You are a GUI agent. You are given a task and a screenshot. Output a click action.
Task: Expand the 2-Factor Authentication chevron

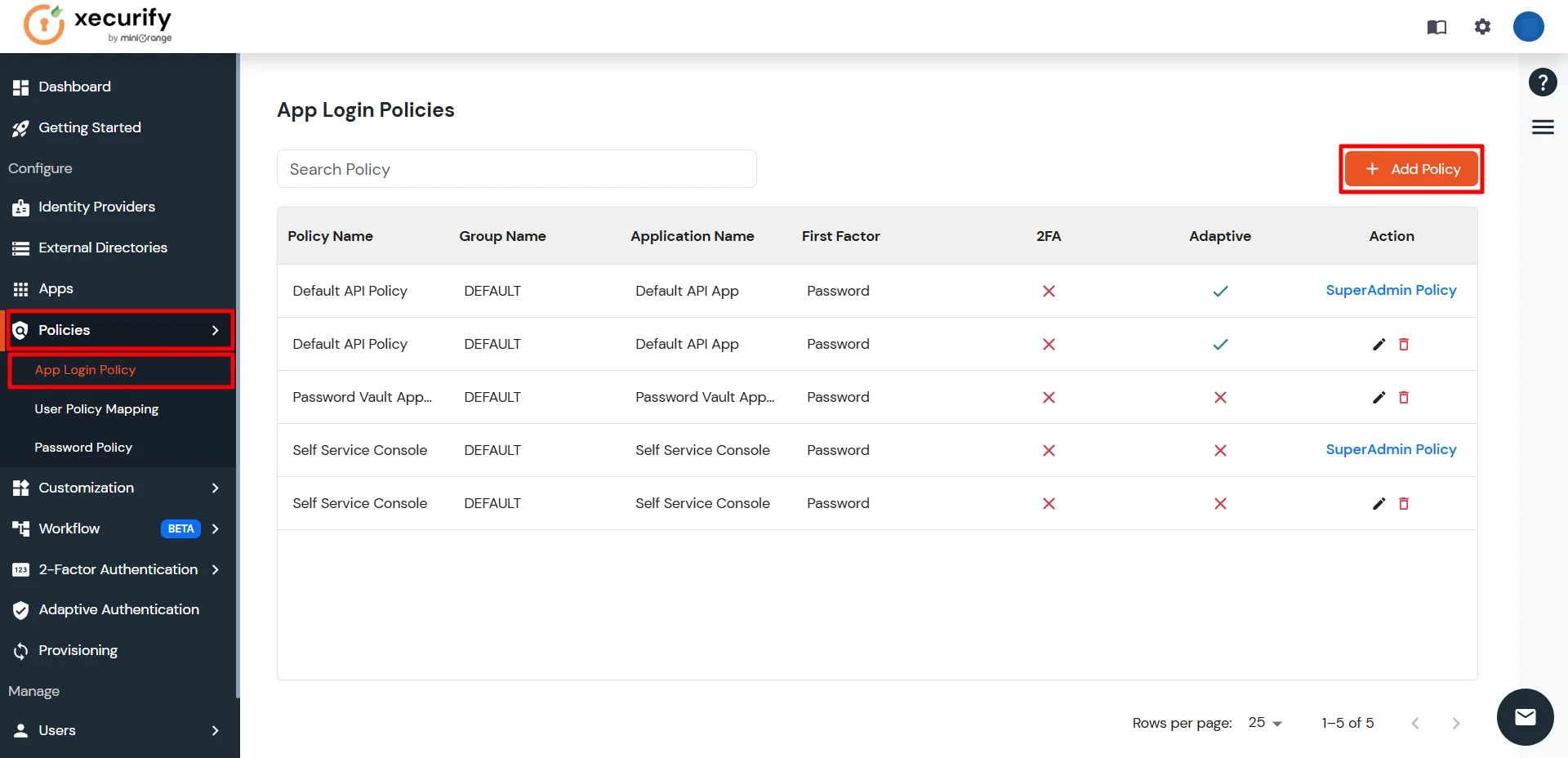tap(216, 569)
